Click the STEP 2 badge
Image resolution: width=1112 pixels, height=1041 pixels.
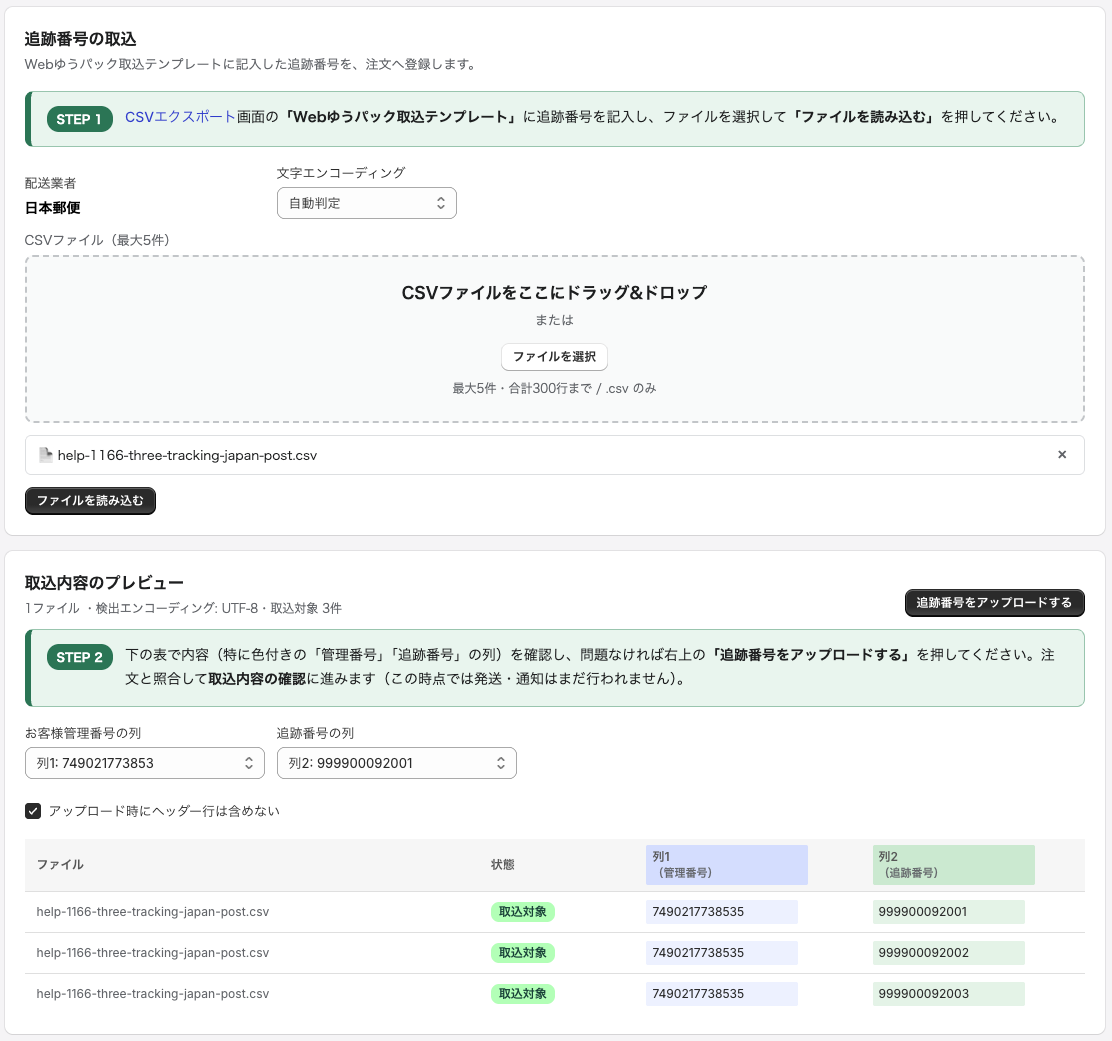(x=79, y=657)
